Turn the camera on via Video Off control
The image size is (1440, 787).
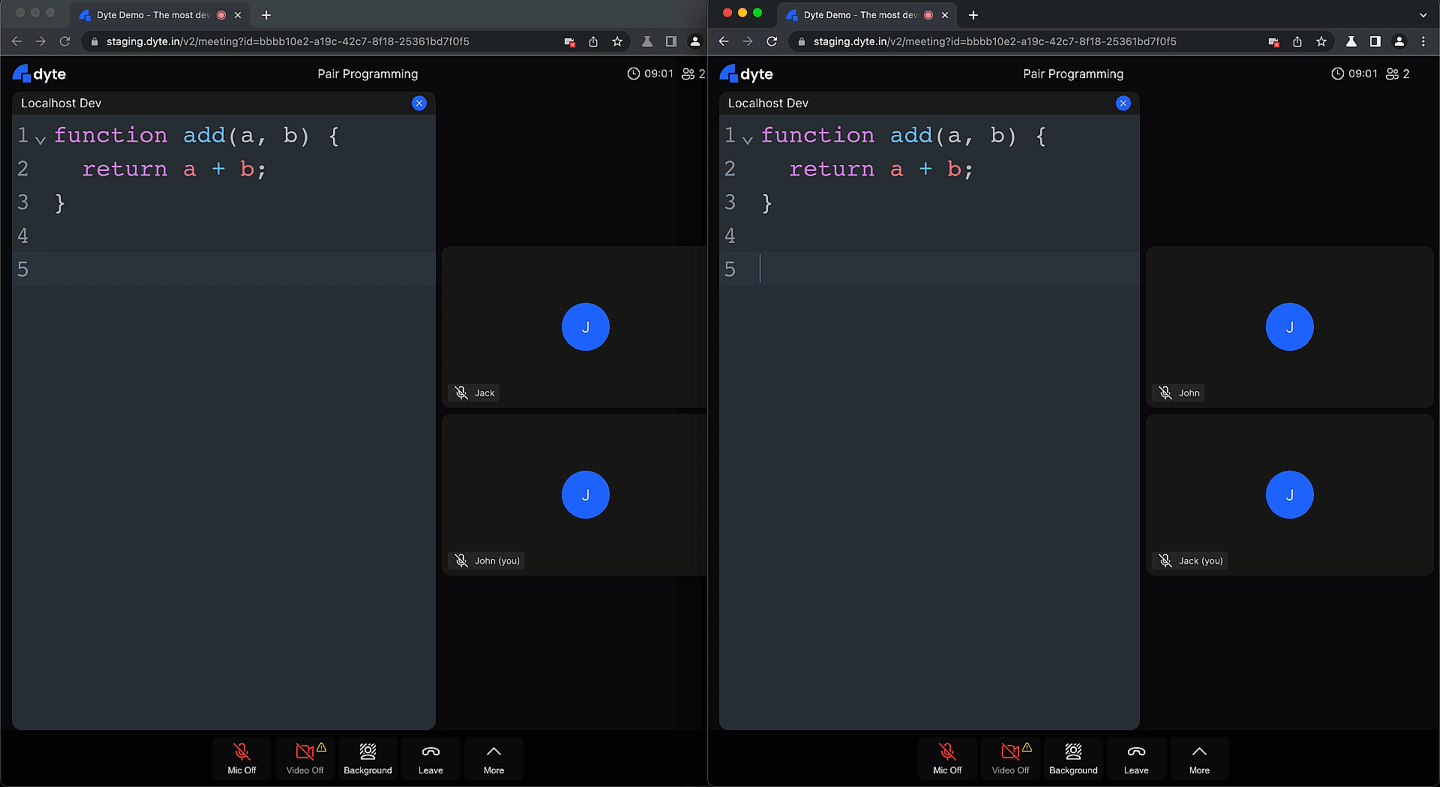[x=304, y=758]
